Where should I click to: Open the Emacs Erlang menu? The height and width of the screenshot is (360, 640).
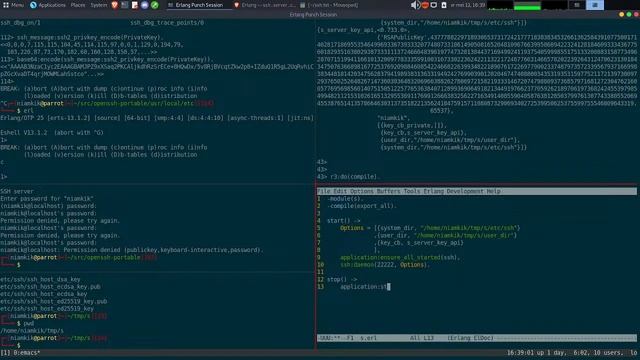pos(433,191)
